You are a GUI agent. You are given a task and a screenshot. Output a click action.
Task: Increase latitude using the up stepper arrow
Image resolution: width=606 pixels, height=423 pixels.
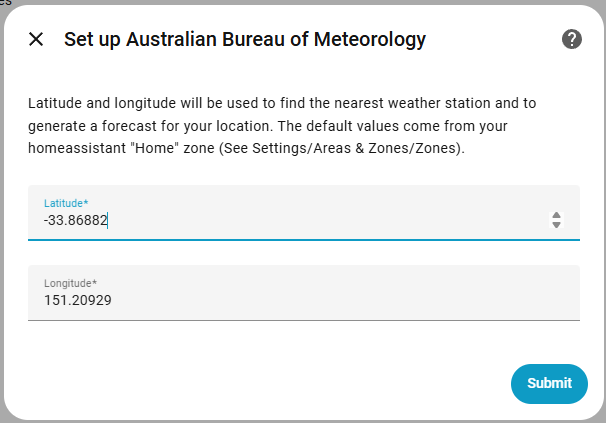tap(557, 214)
